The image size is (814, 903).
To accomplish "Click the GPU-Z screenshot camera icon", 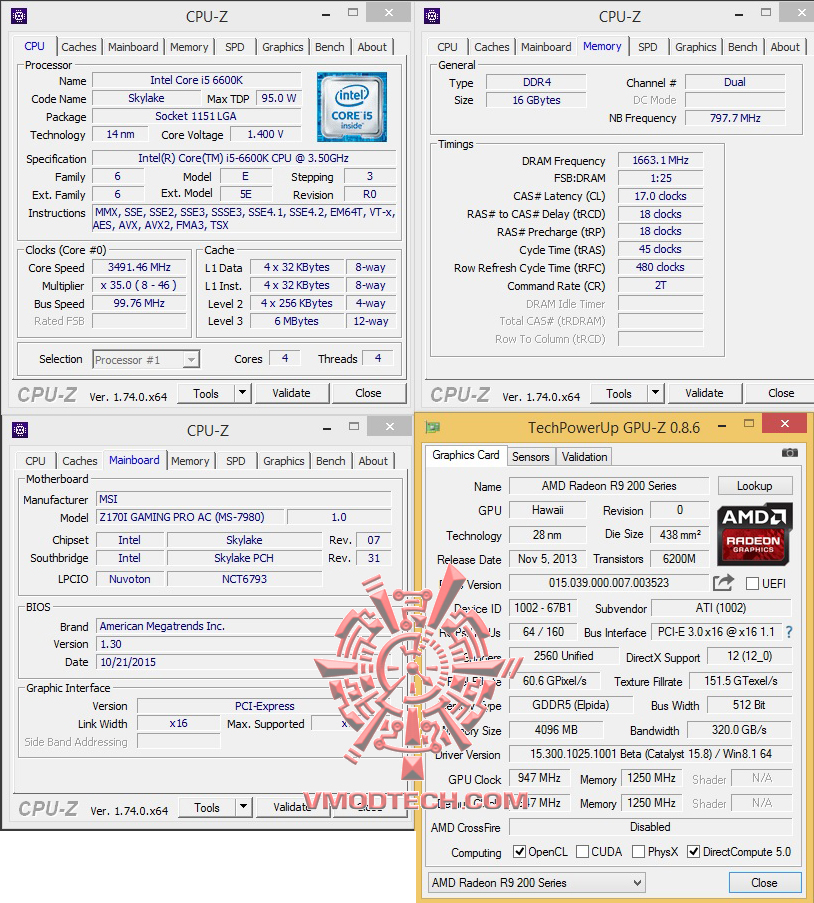I will (790, 453).
